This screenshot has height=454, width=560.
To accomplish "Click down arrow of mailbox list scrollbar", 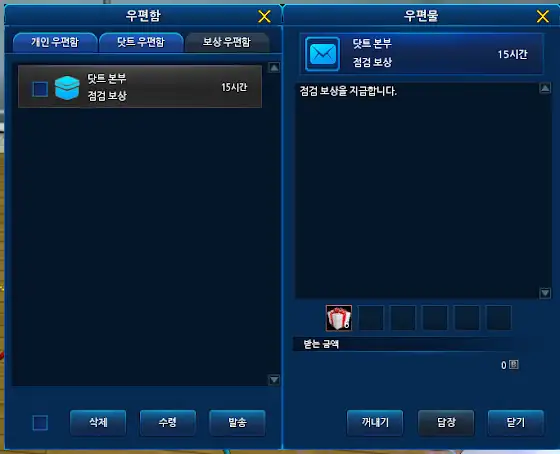I will point(274,379).
